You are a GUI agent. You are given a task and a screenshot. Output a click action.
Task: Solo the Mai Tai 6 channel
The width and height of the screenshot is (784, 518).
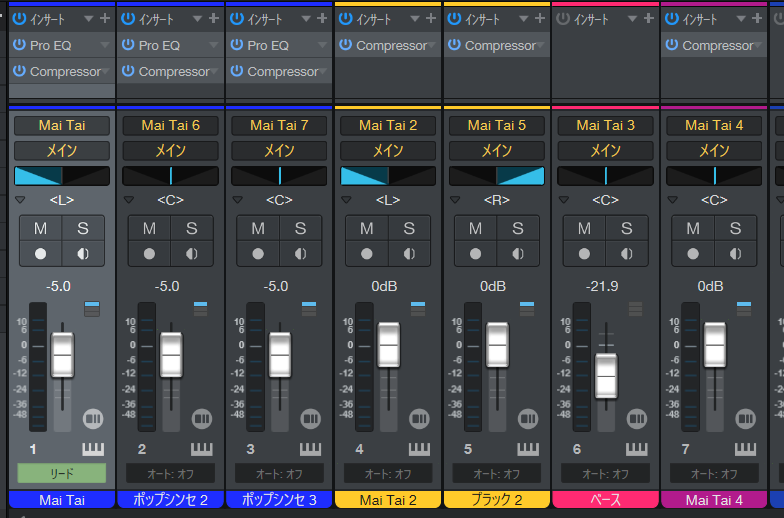coord(192,228)
